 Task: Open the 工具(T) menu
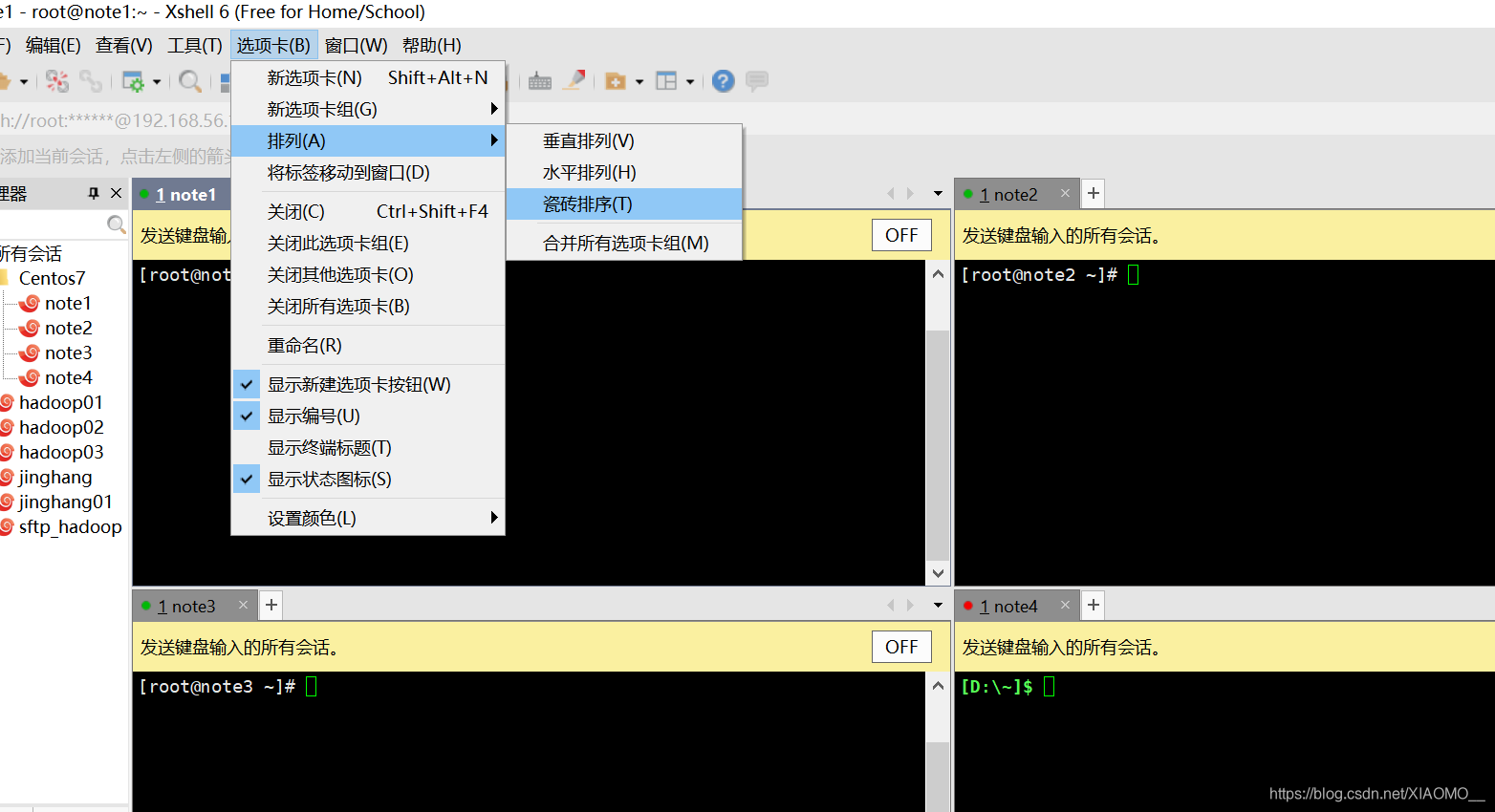click(x=194, y=45)
